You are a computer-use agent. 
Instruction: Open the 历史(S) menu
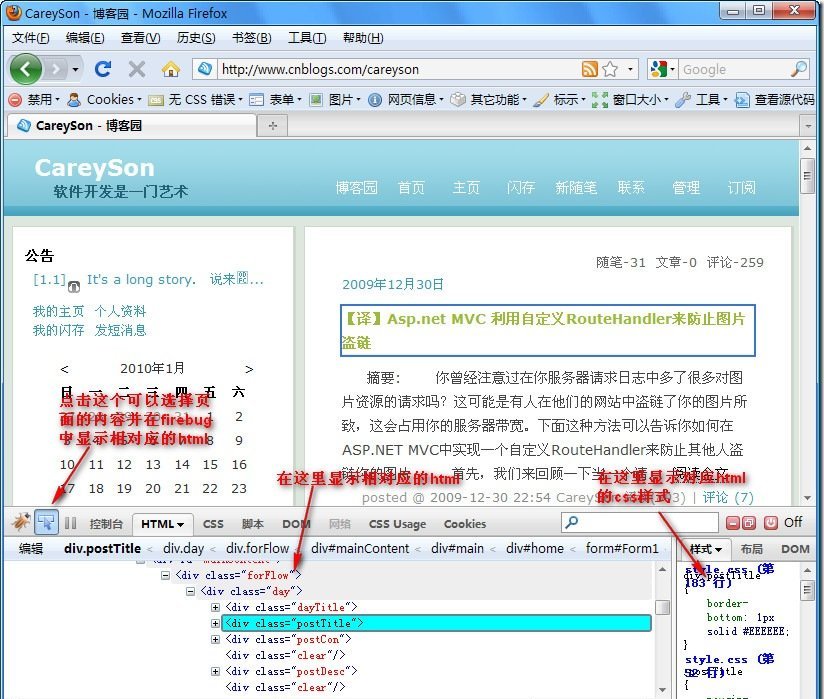pyautogui.click(x=196, y=38)
